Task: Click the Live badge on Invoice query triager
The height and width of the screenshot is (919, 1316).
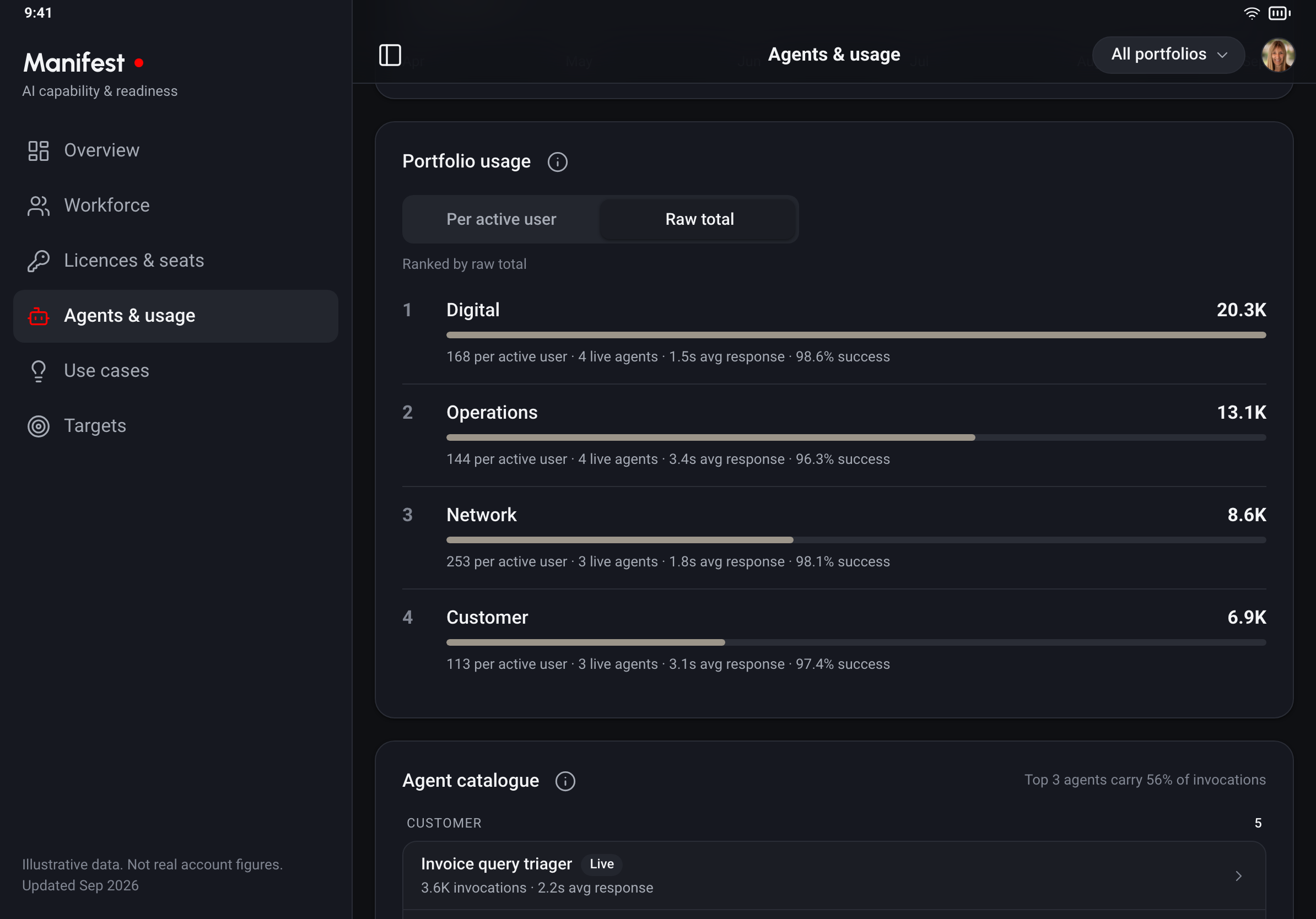Action: pyautogui.click(x=601, y=864)
